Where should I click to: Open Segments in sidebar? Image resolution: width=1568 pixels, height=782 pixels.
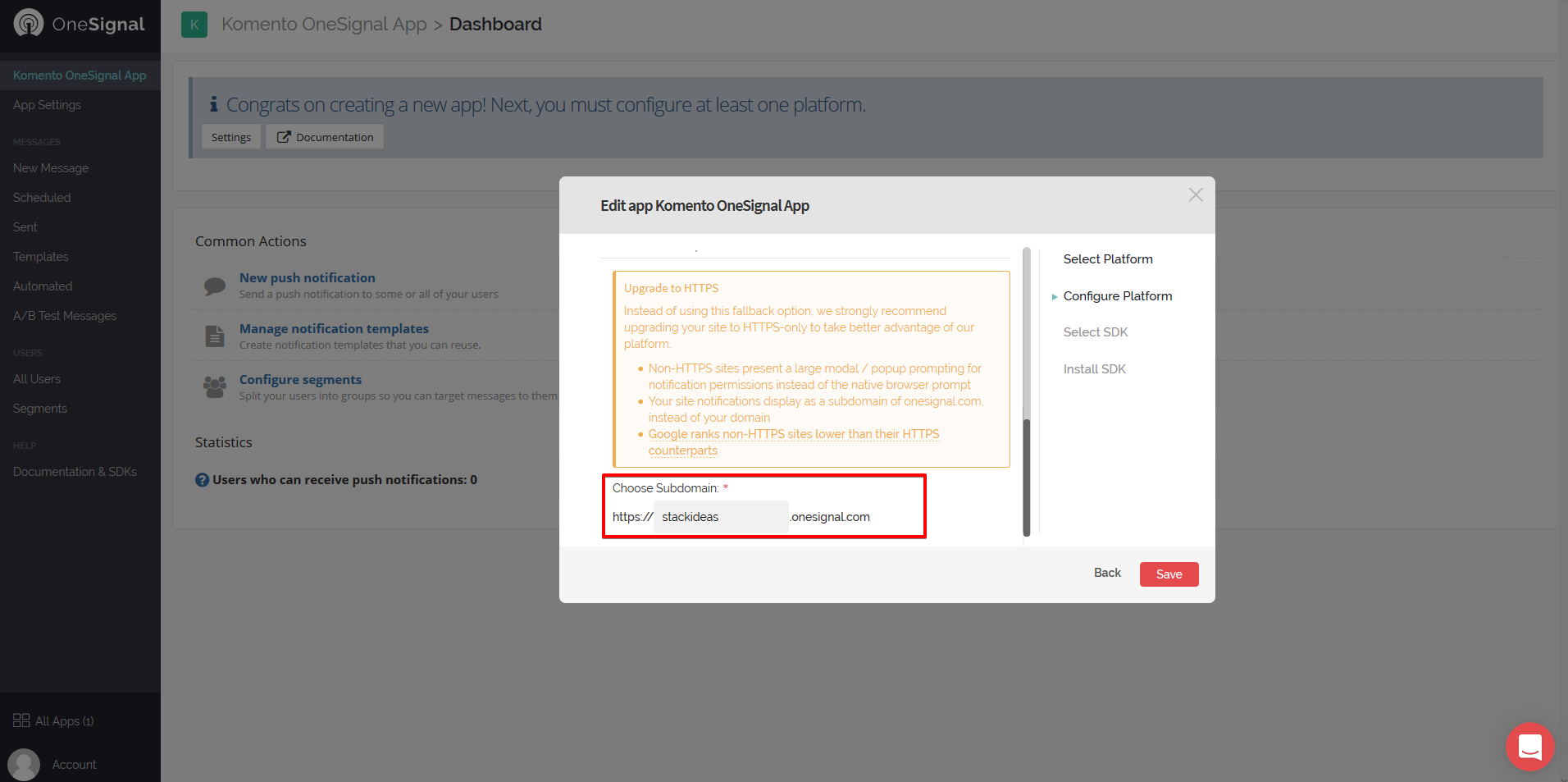click(x=40, y=409)
